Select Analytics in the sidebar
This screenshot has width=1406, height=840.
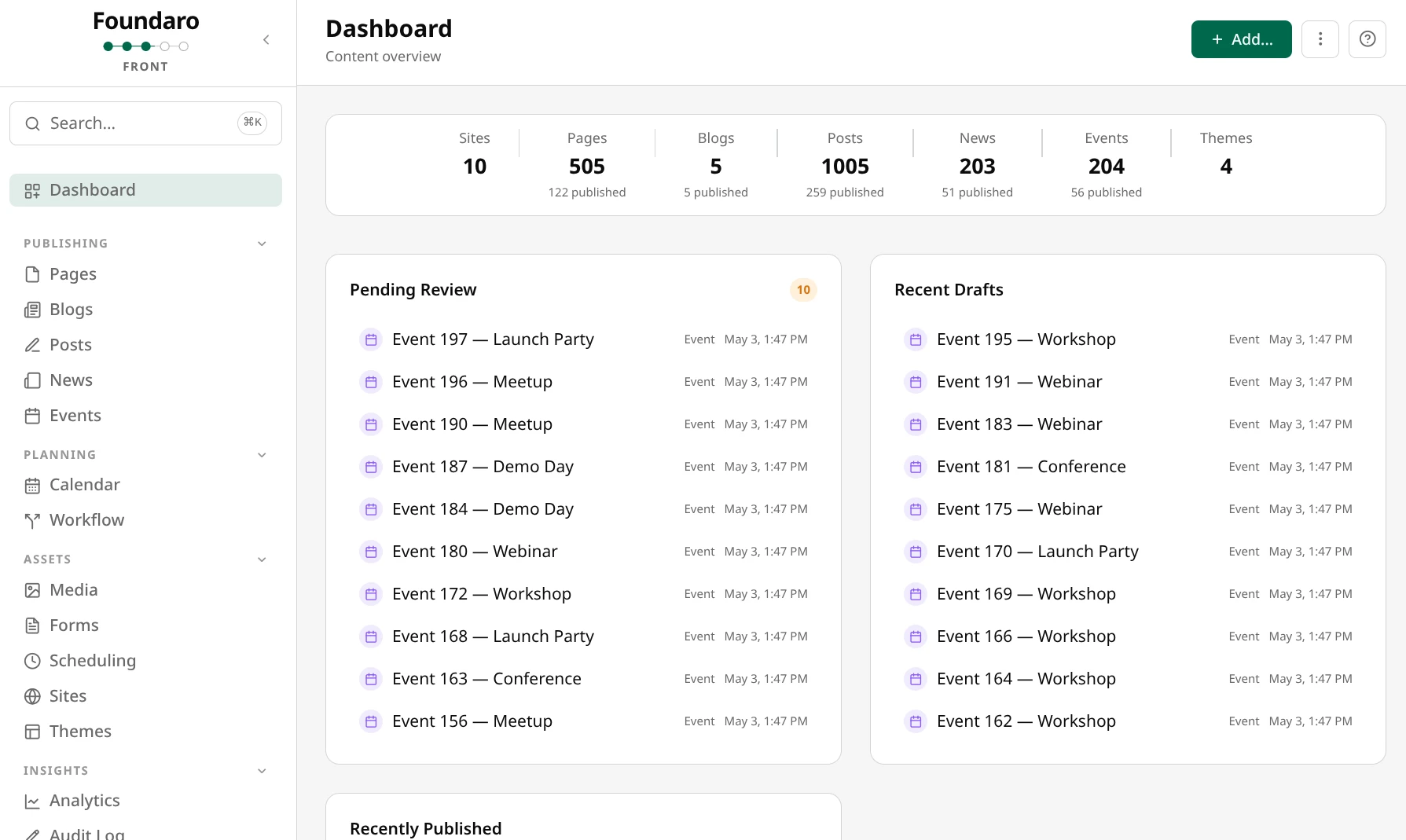coord(145,801)
